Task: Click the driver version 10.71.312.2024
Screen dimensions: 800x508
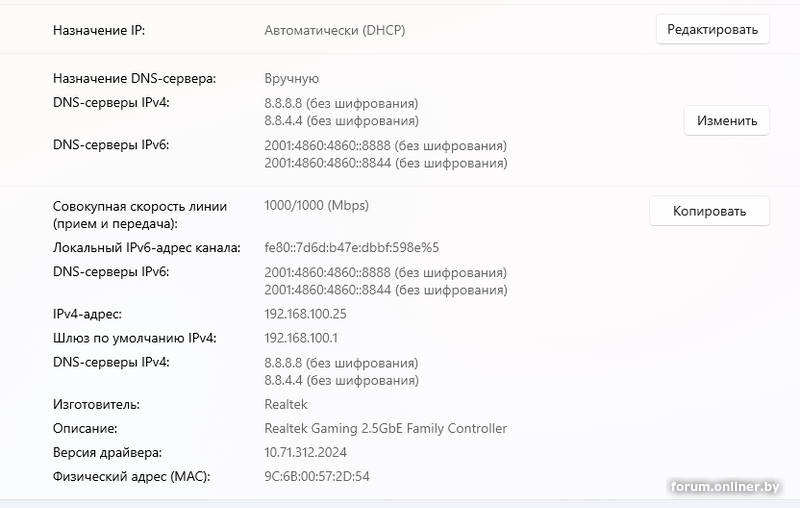Action: [x=305, y=452]
